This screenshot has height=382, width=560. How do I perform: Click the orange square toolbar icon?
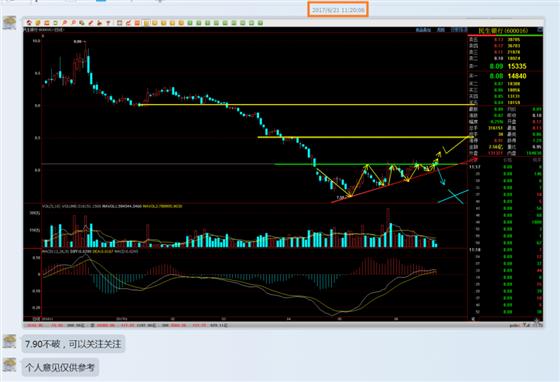[137, 23]
